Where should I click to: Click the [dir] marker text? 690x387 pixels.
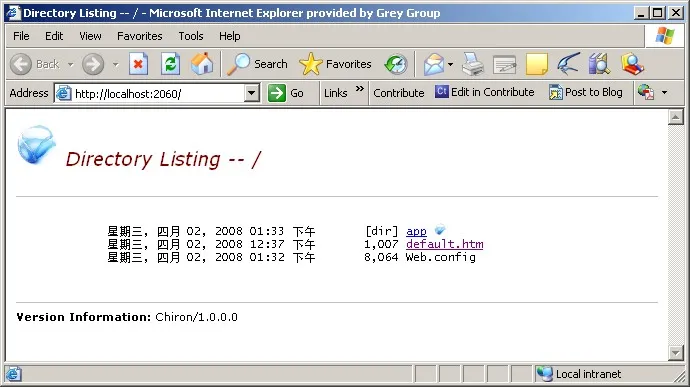point(382,231)
